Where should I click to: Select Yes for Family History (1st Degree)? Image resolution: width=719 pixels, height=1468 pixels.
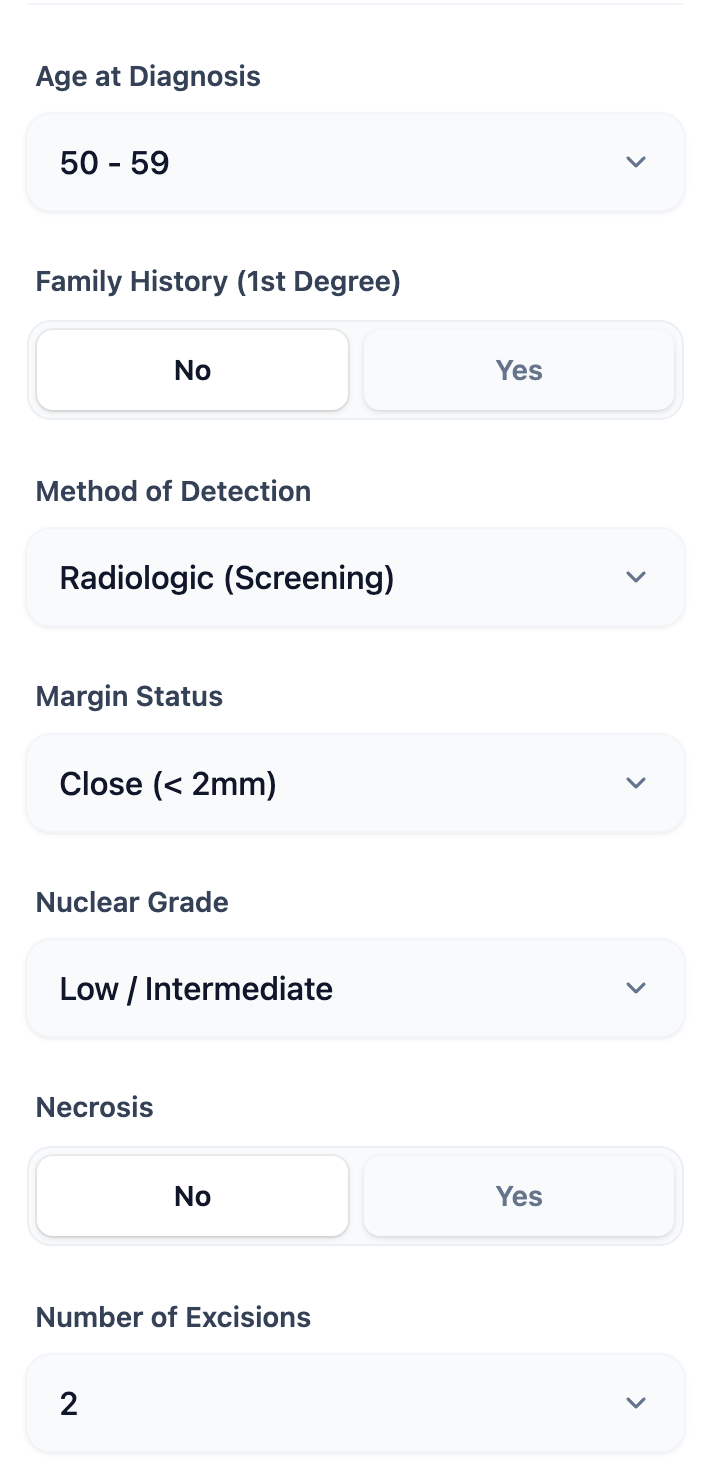(x=518, y=369)
